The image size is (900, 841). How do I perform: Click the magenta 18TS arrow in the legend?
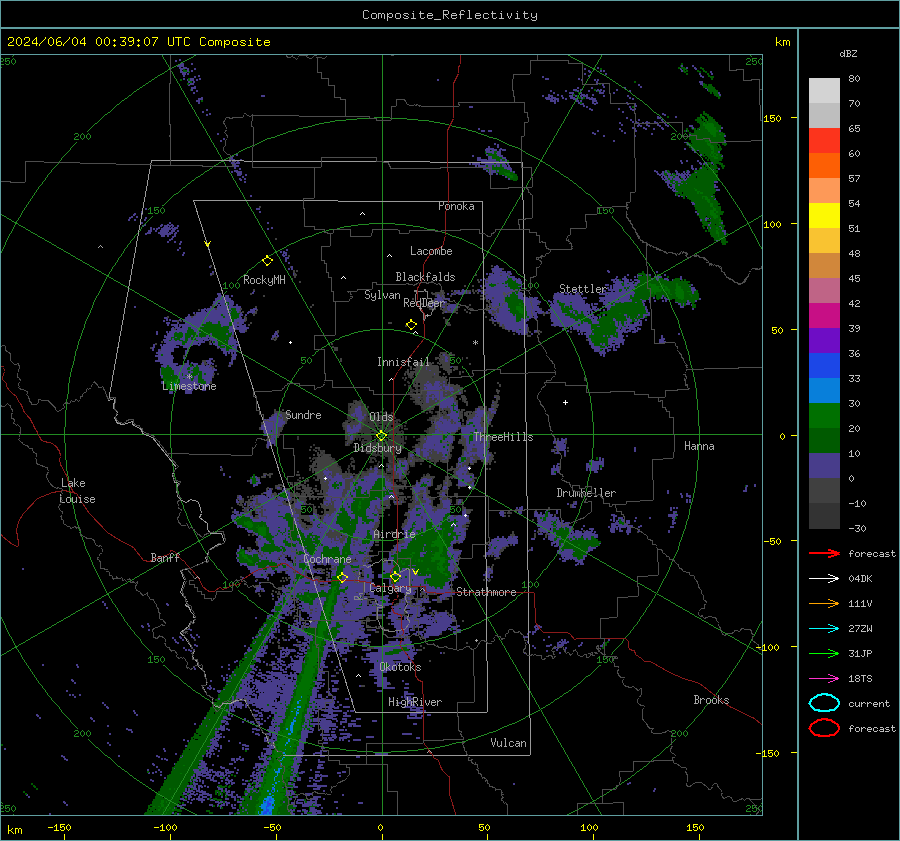tap(824, 679)
